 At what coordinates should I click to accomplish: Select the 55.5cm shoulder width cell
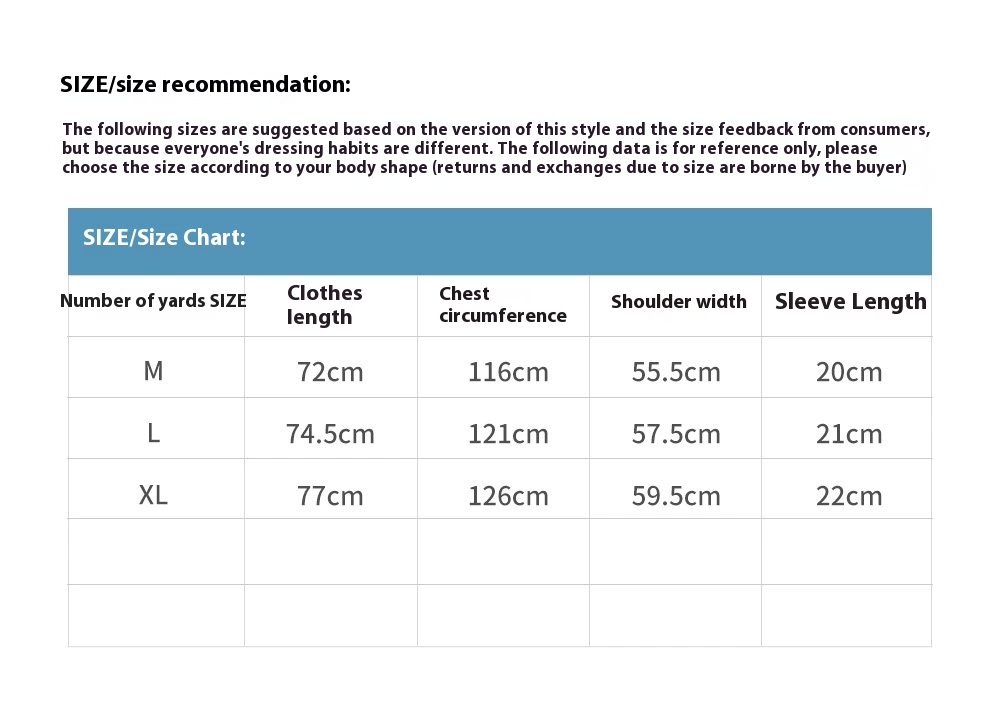pyautogui.click(x=676, y=372)
